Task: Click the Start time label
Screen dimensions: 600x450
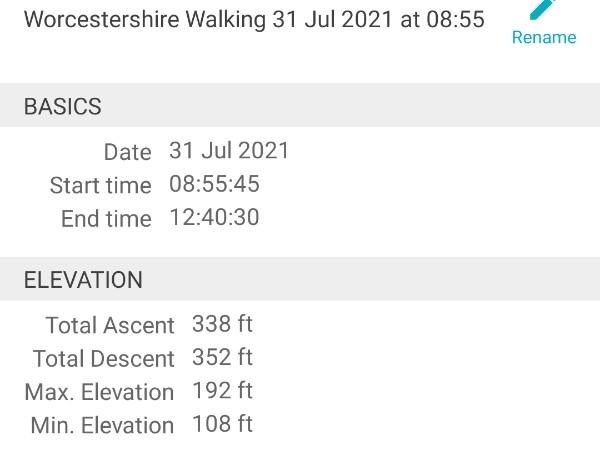Action: point(101,185)
